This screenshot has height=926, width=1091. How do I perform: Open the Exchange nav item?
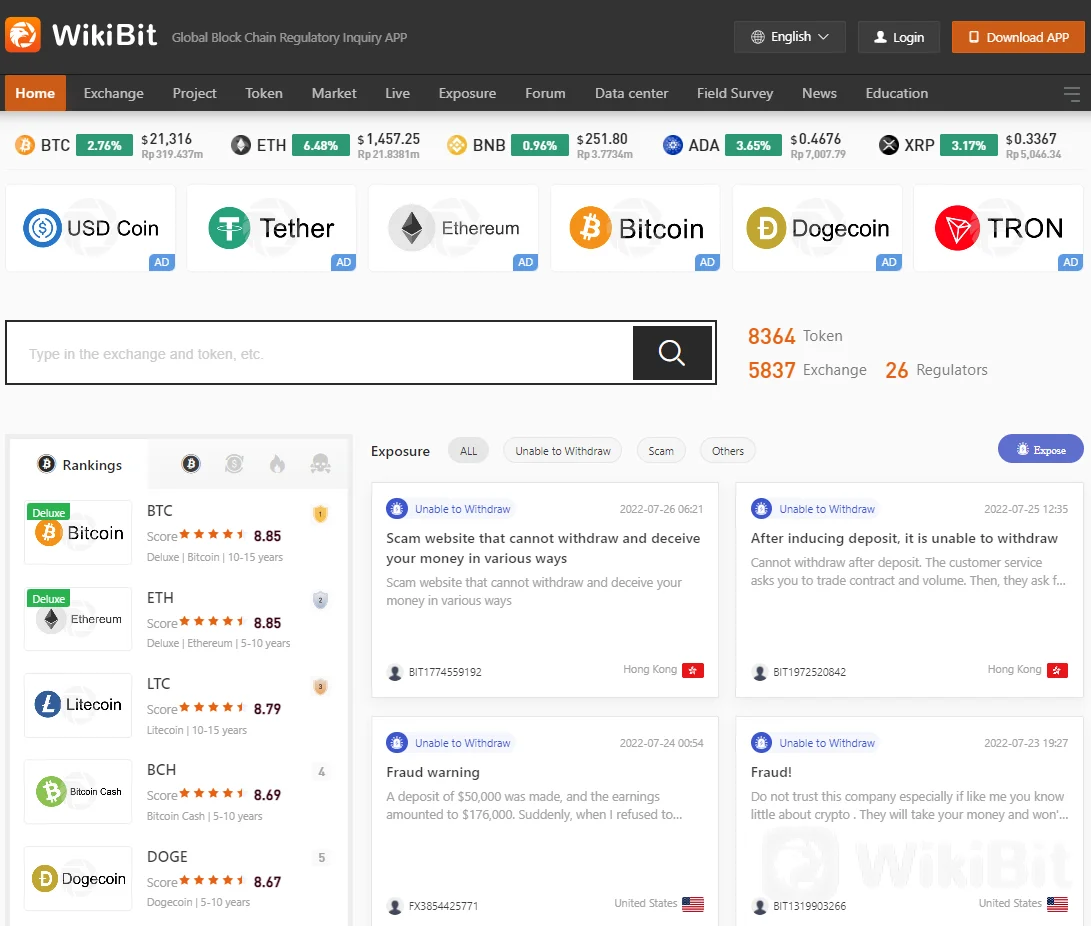click(113, 93)
